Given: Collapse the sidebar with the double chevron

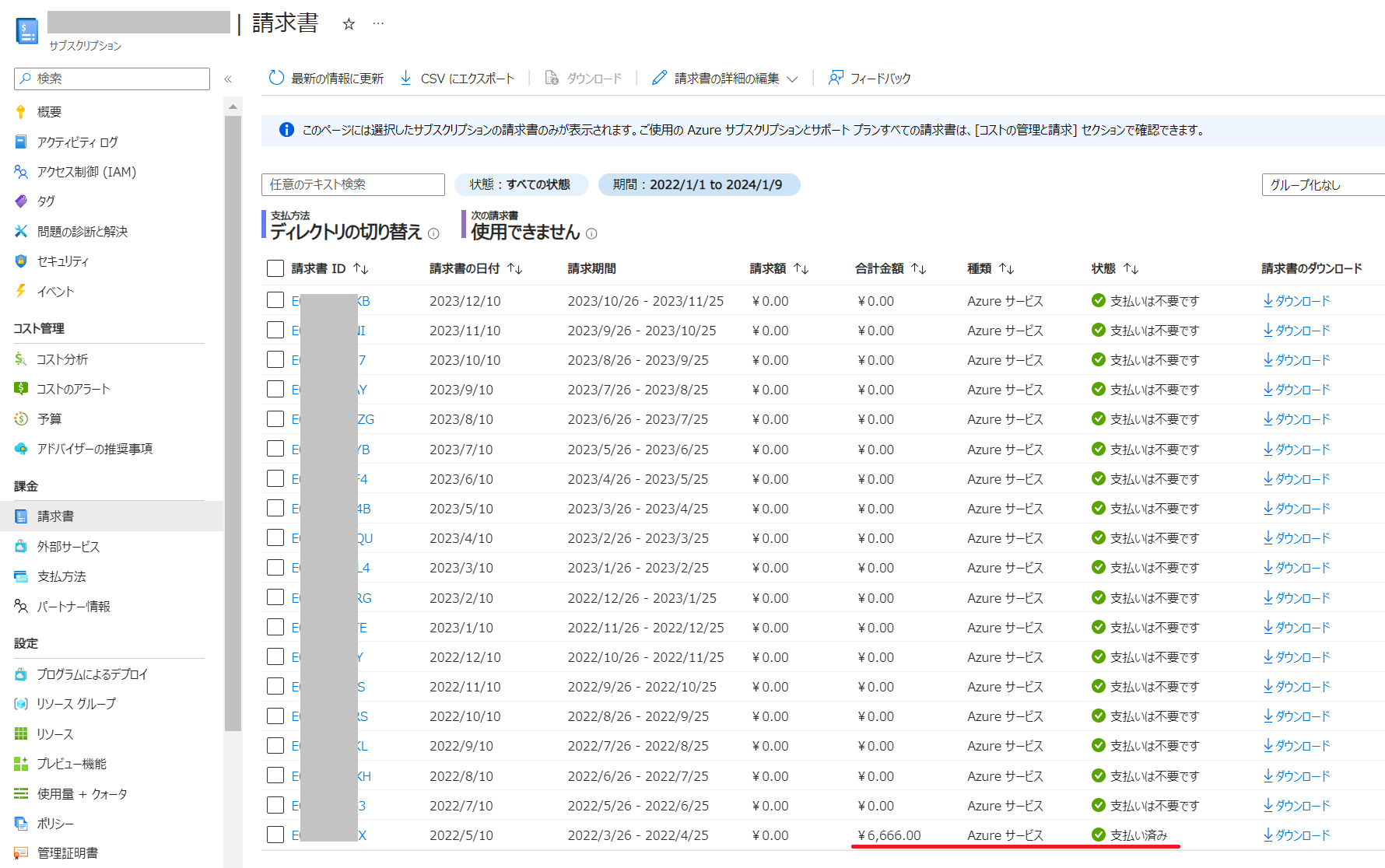Looking at the screenshot, I should [x=228, y=79].
